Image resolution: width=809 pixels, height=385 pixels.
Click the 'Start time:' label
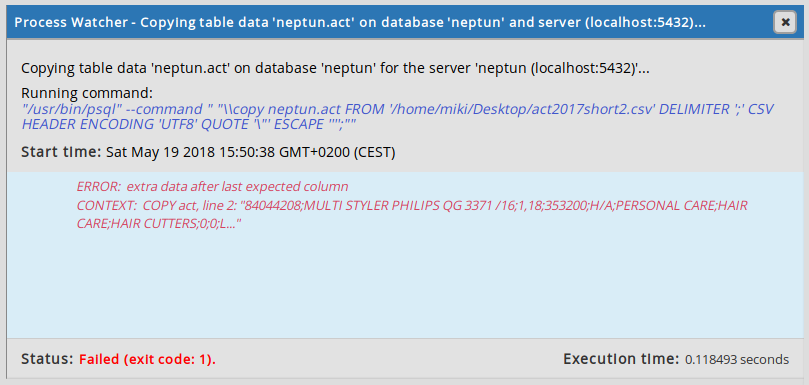coord(61,153)
